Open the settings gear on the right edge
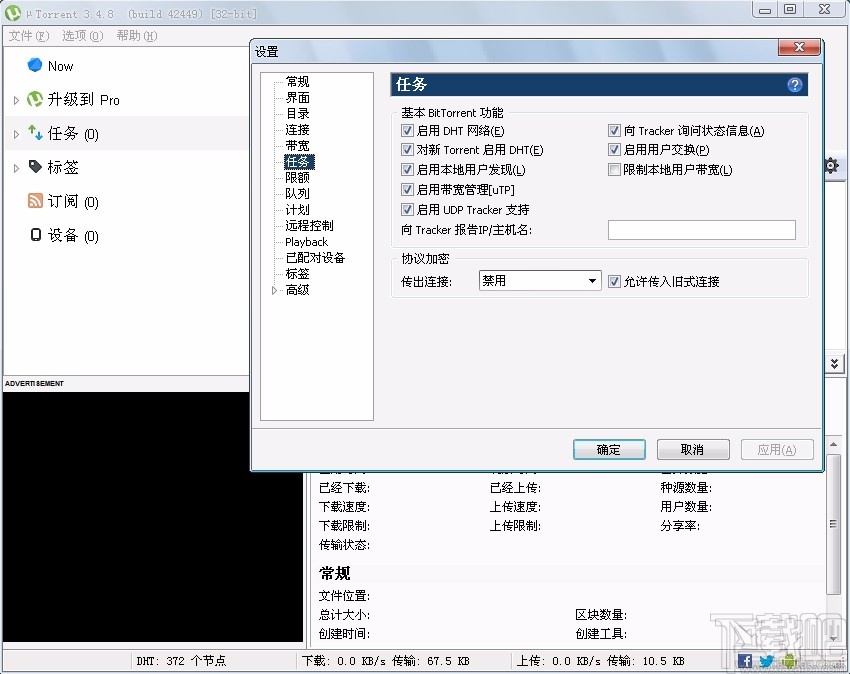Image resolution: width=850 pixels, height=674 pixels. [832, 167]
